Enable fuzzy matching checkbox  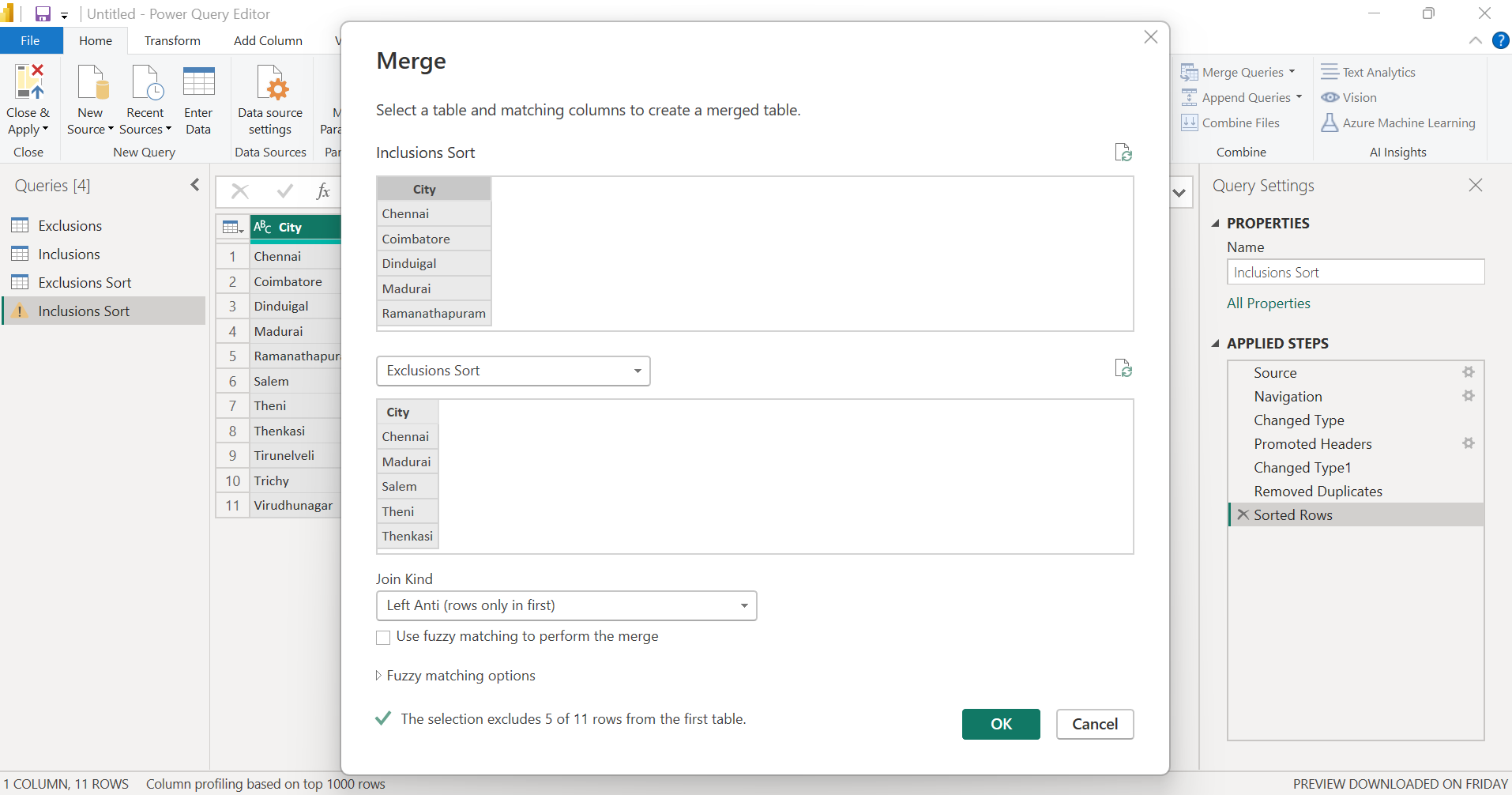384,637
